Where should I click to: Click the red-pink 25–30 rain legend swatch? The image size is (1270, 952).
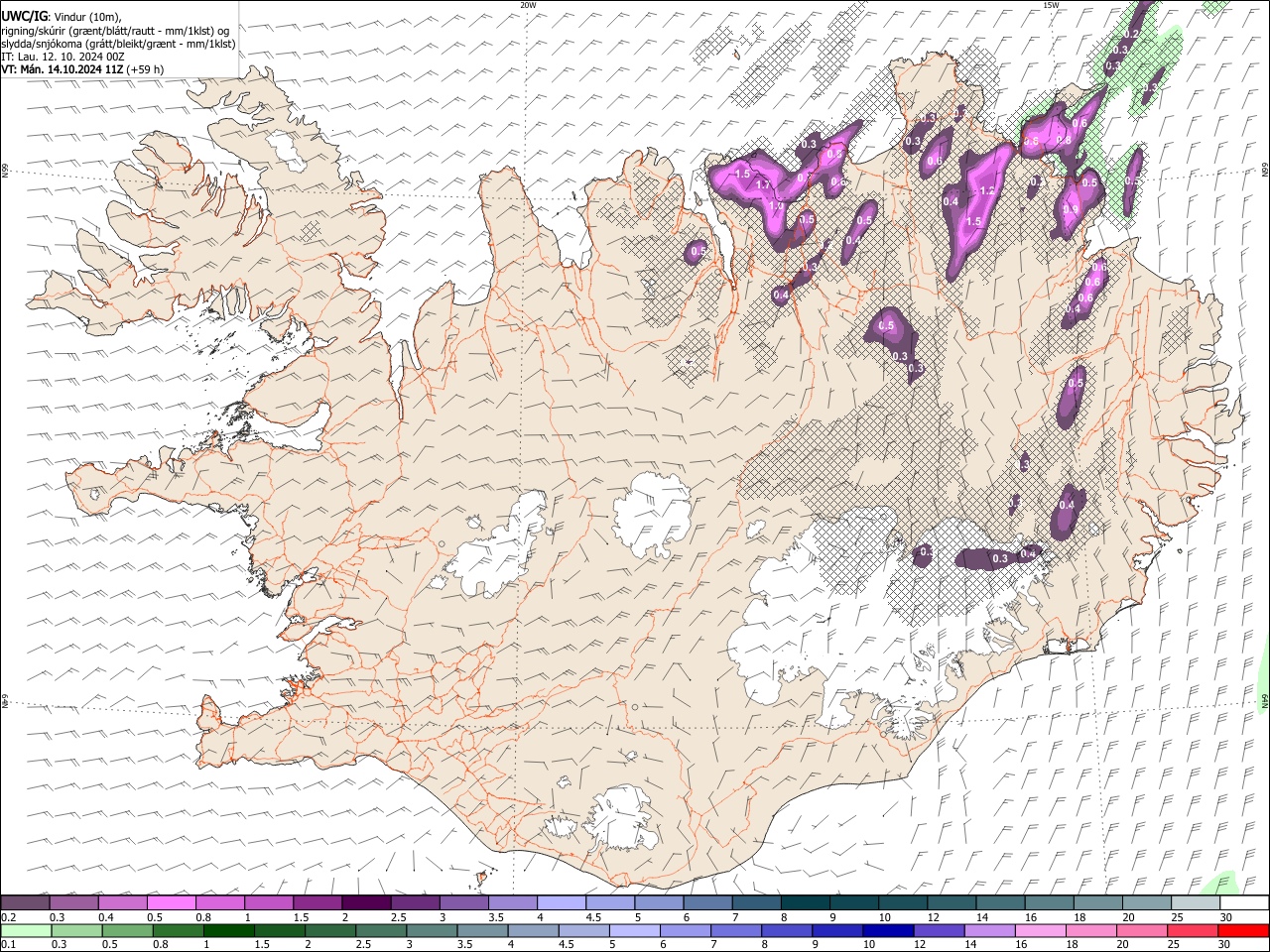click(x=1192, y=930)
